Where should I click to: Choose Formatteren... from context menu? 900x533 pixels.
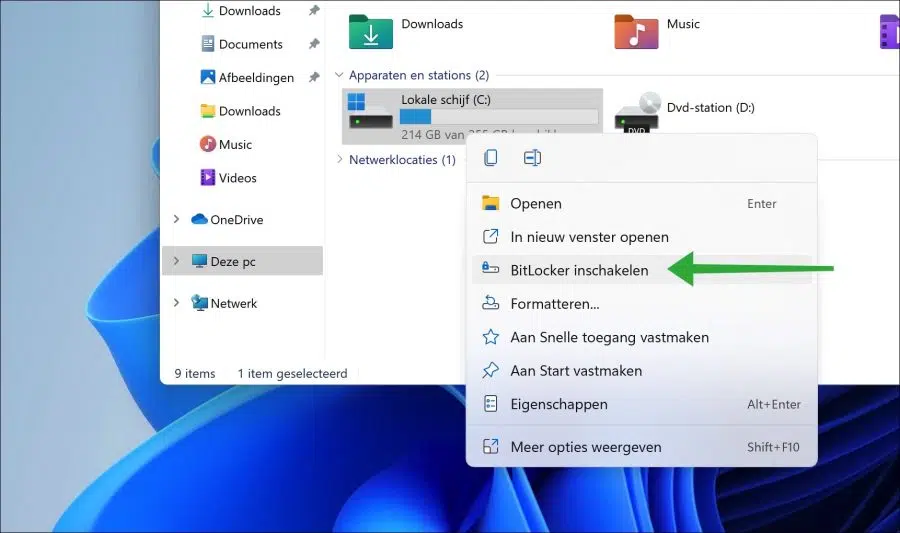pos(642,304)
